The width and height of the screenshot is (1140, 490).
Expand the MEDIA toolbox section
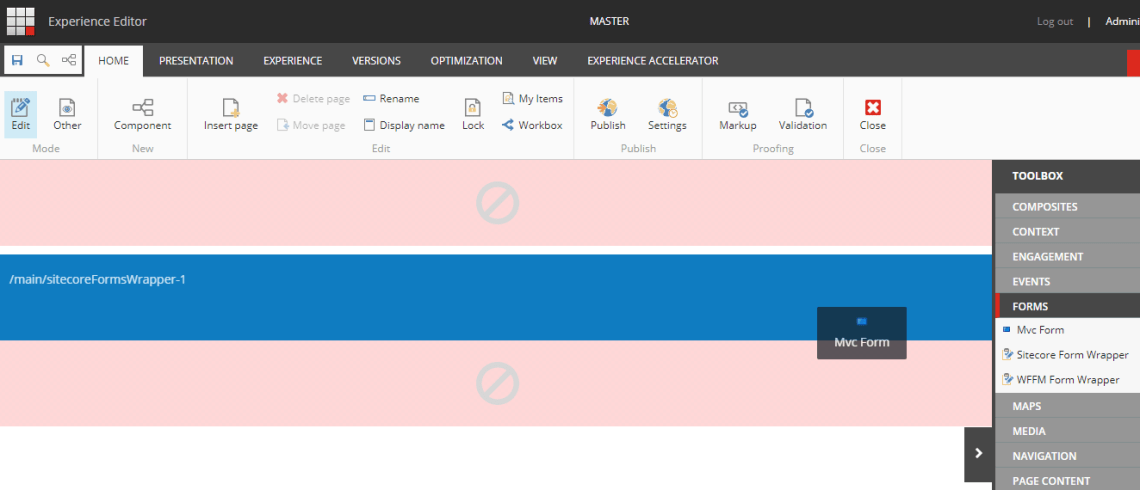pyautogui.click(x=1067, y=431)
